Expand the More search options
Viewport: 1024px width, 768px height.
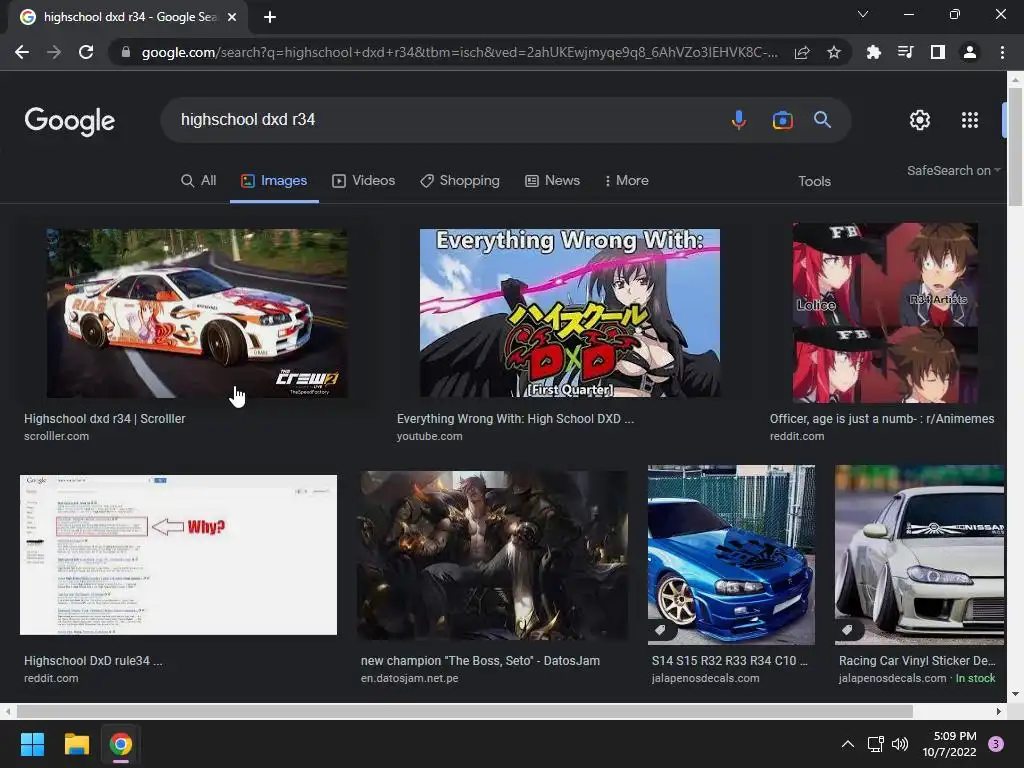[626, 181]
